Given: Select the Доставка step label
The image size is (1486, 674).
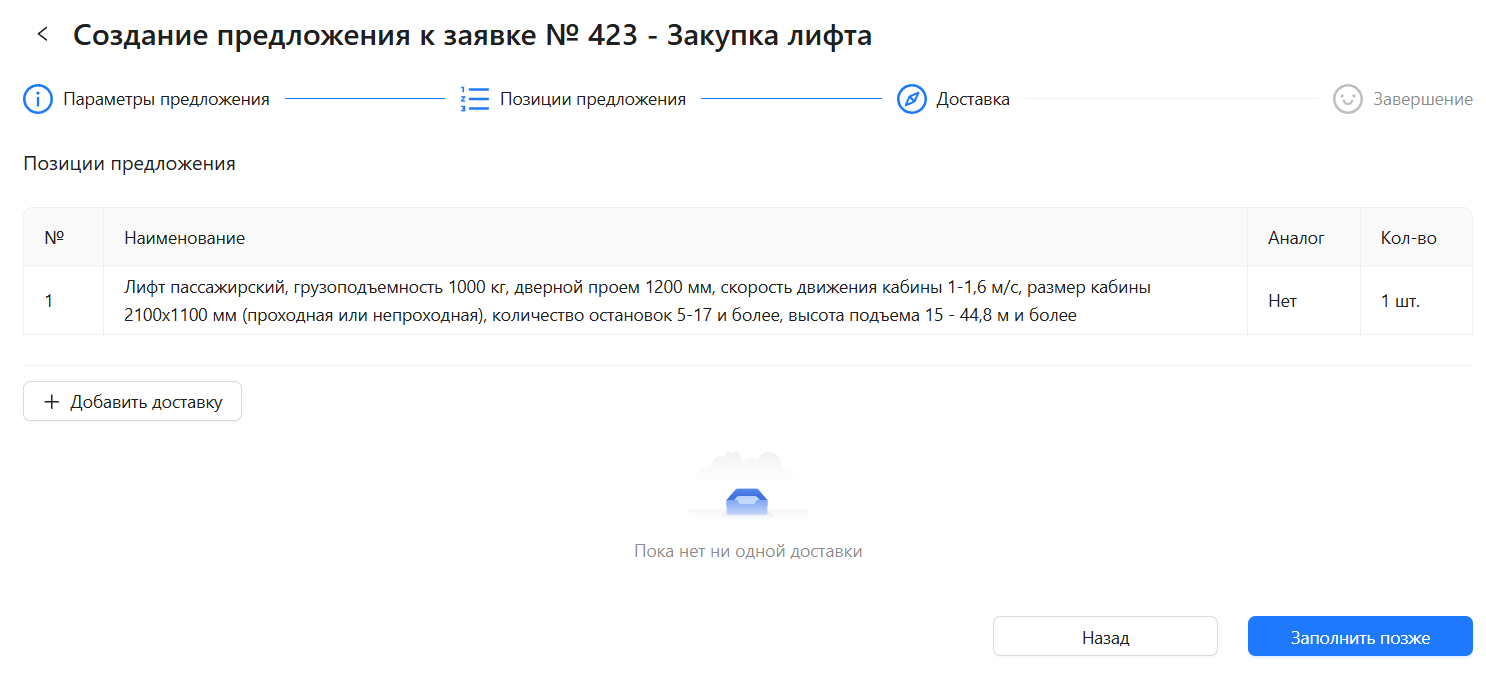Looking at the screenshot, I should click(973, 100).
